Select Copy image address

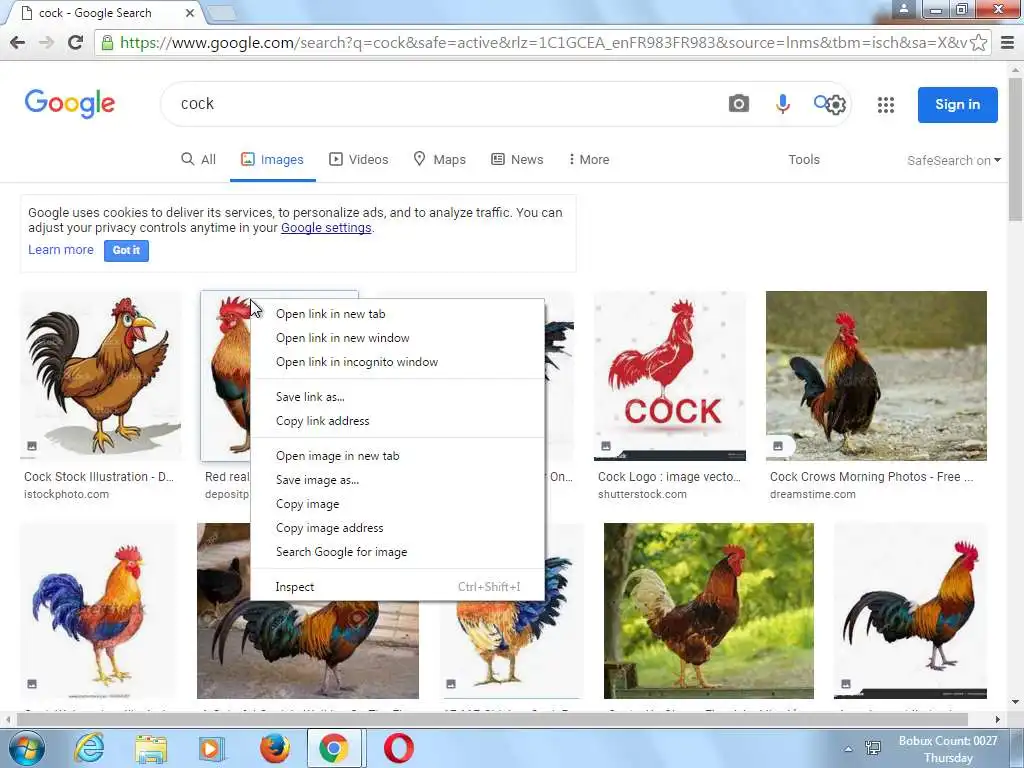397,528
